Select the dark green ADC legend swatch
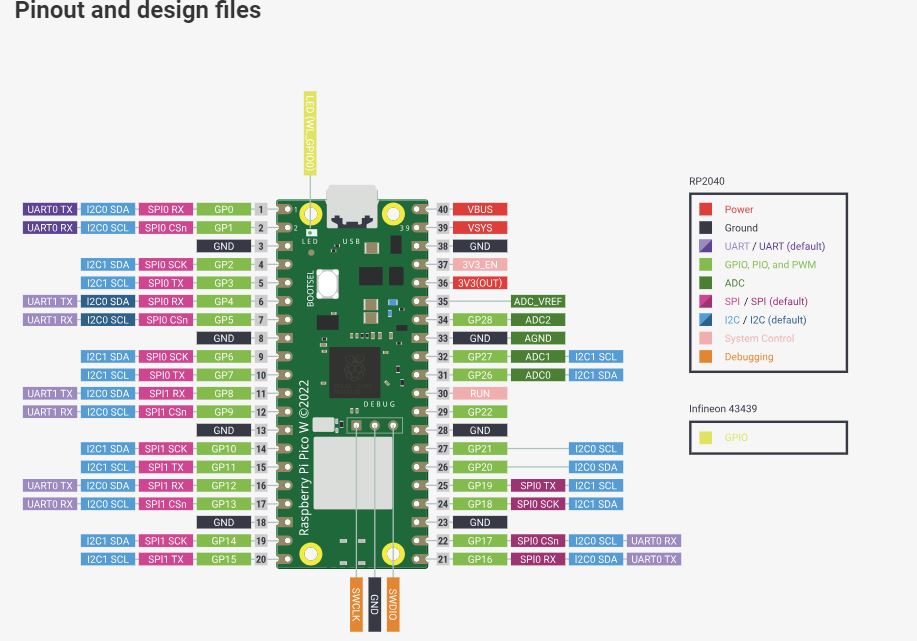The width and height of the screenshot is (917, 641). pyautogui.click(x=705, y=283)
